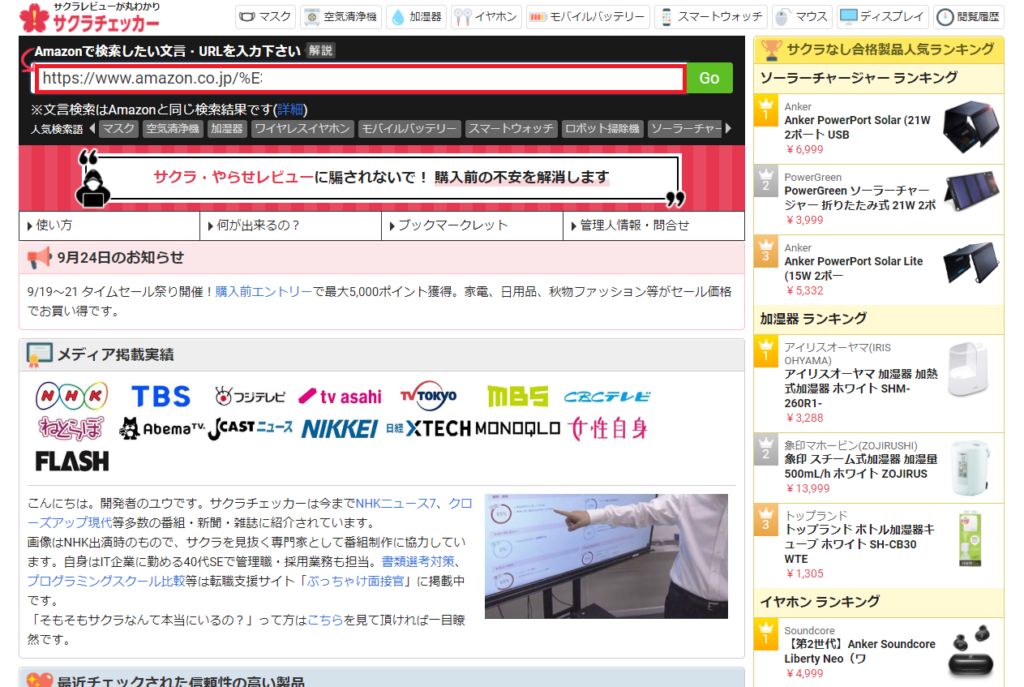Click the megaphone icon beside 9月24日のお知らせ
Screen dimensions: 1024x687
[x=39, y=258]
